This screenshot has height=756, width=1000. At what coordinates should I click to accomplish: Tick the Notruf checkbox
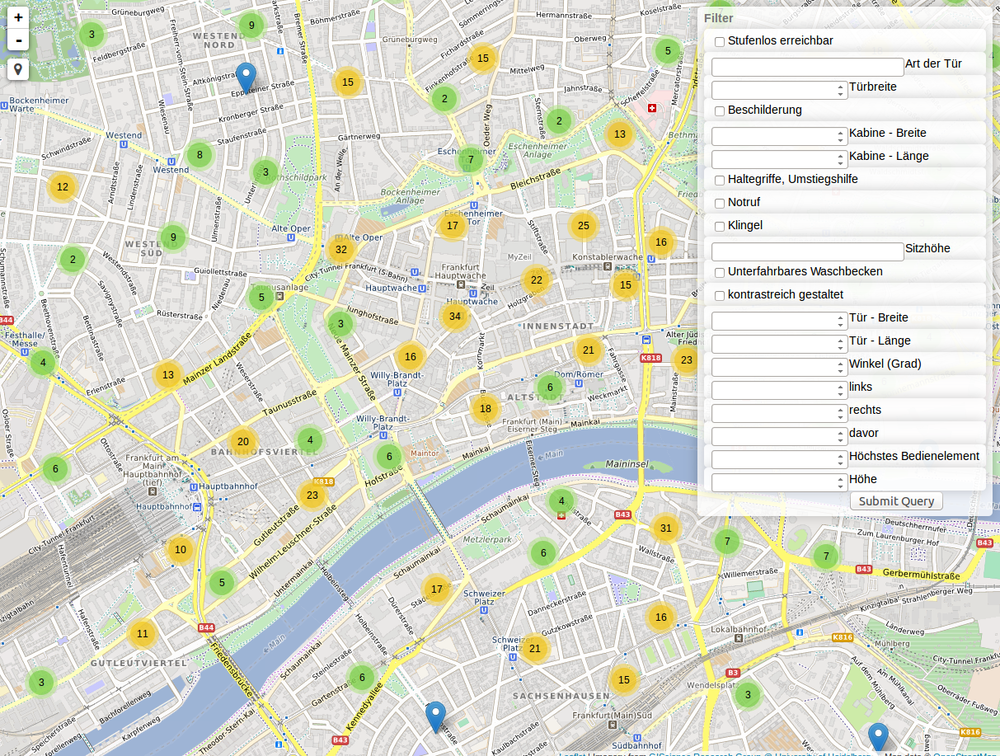[x=719, y=203]
